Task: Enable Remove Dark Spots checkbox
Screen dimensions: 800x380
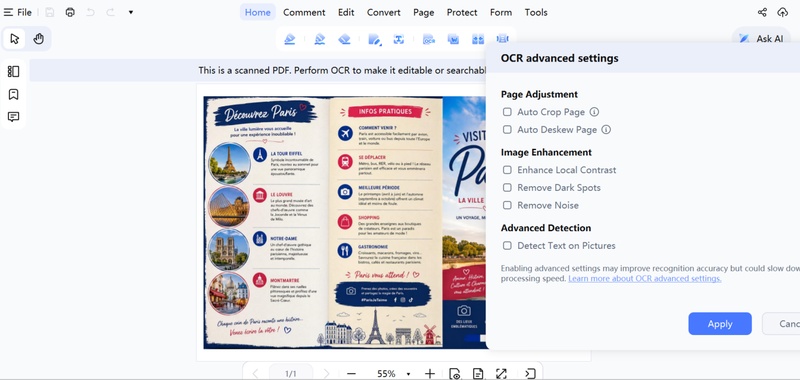Action: 507,188
